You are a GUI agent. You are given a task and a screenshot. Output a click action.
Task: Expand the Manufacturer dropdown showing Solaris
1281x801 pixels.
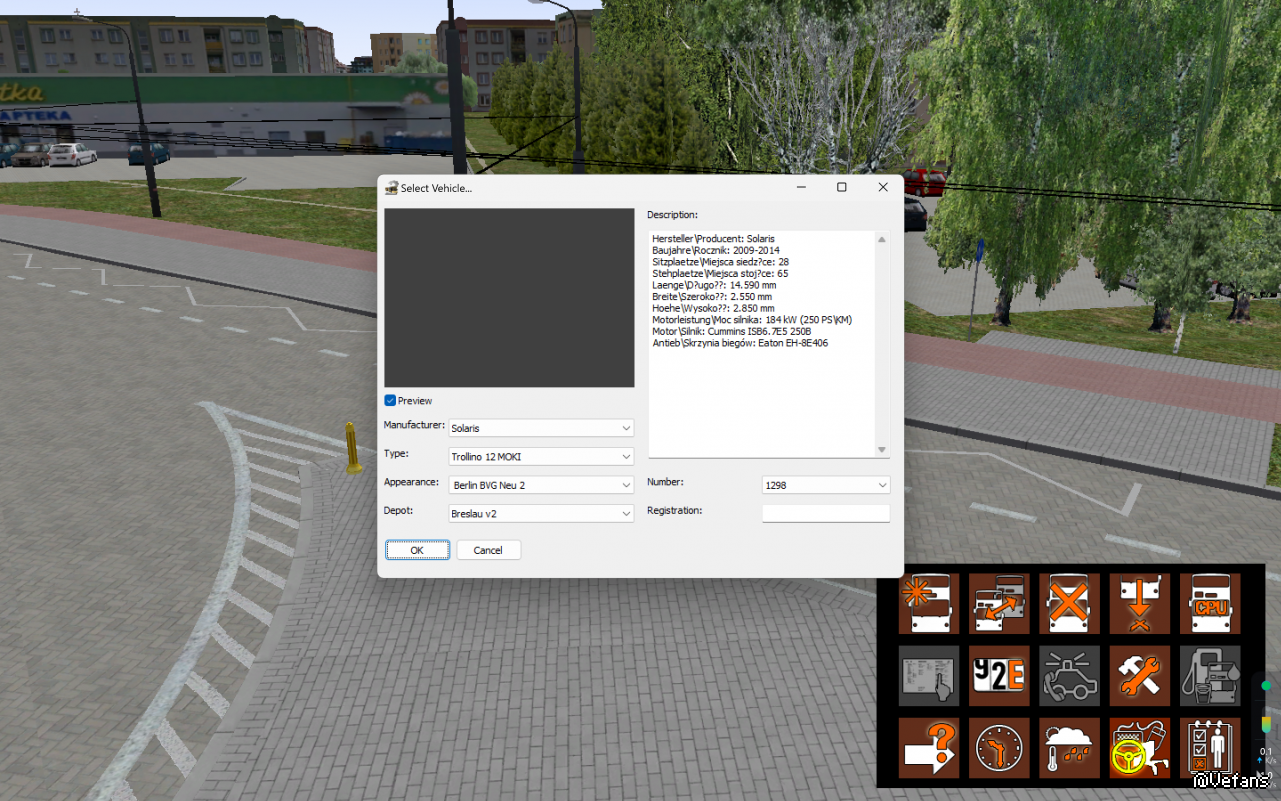pyautogui.click(x=541, y=428)
